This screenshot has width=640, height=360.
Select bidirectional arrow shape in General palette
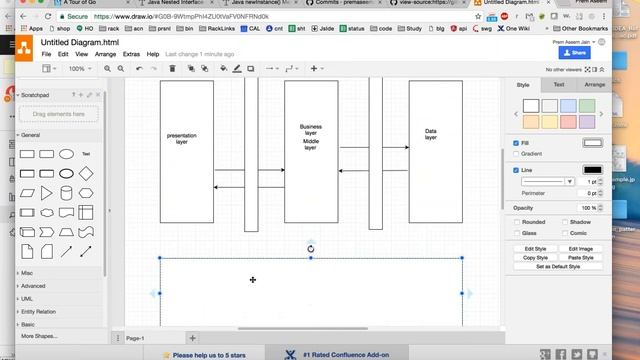point(86,251)
